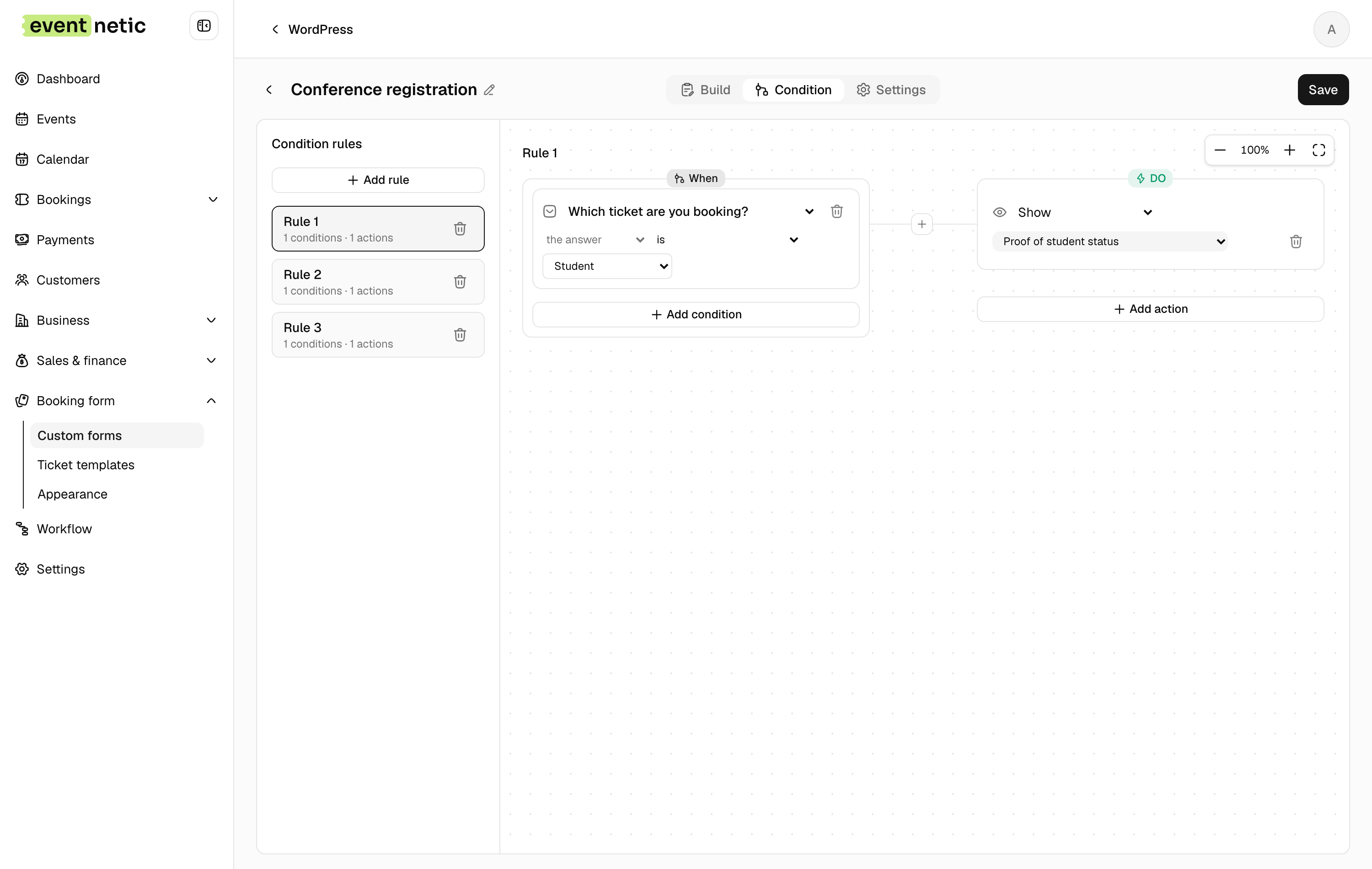The width and height of the screenshot is (1372, 869).
Task: Select Rule 1 card
Action: (x=378, y=229)
